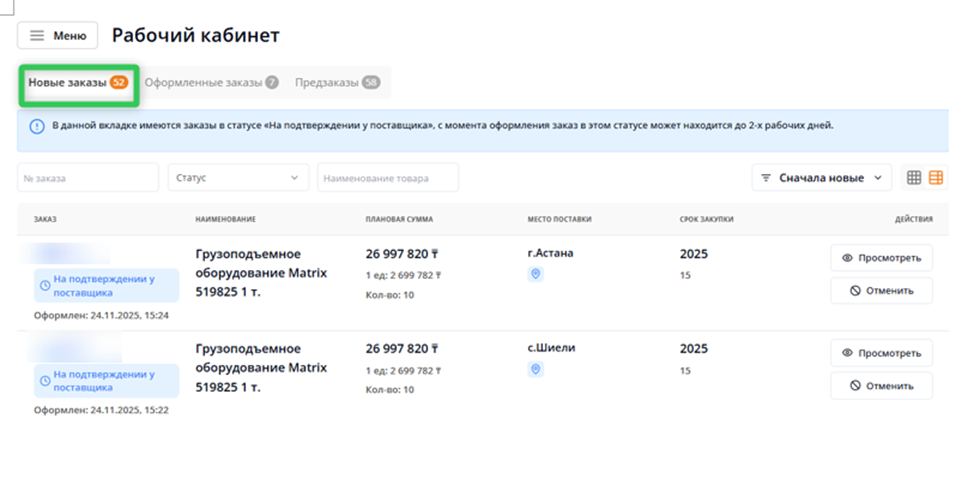
Task: Click the map pin icon under с.Шиели
Action: [535, 369]
